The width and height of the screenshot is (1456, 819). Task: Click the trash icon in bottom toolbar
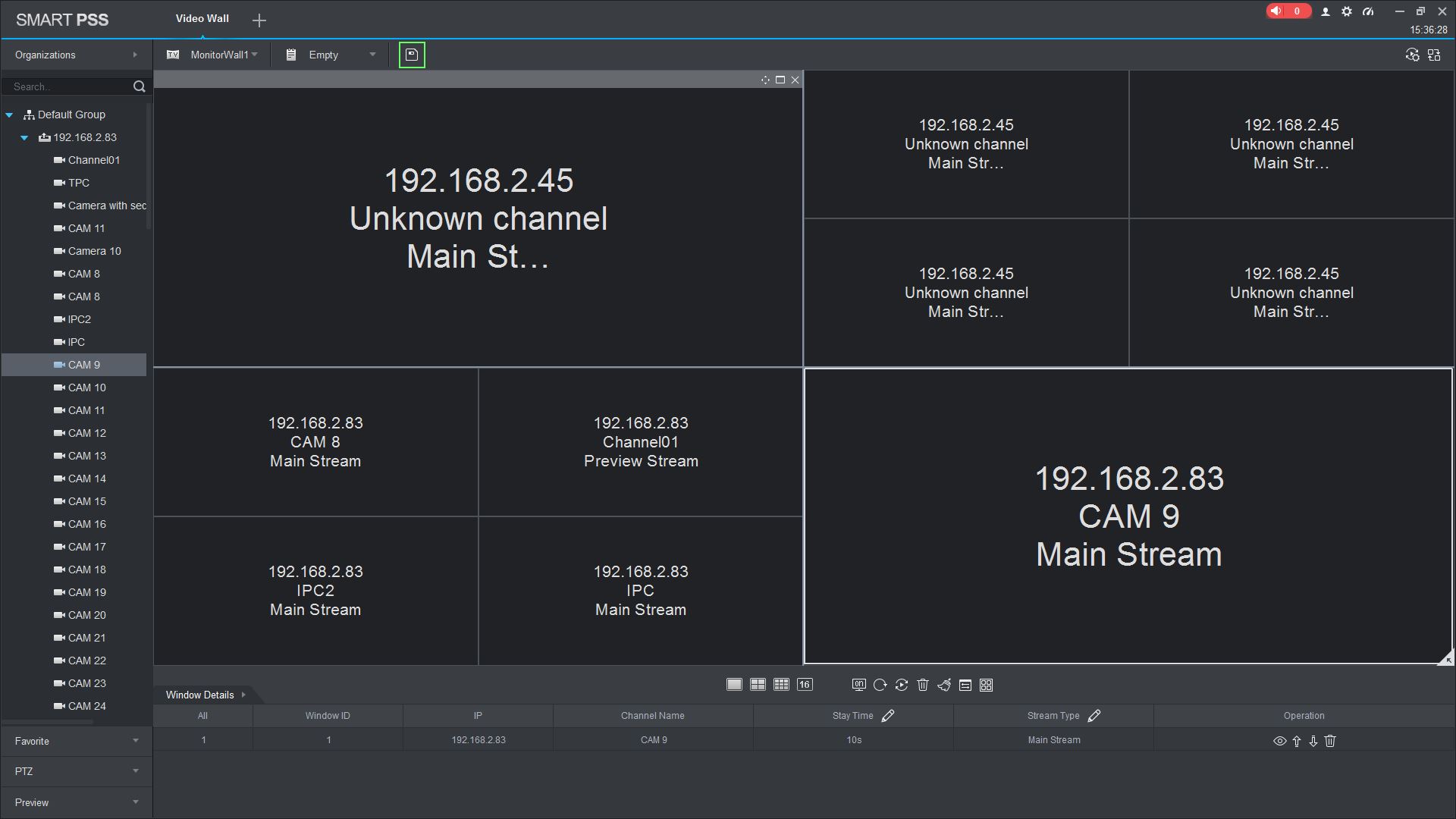(923, 685)
